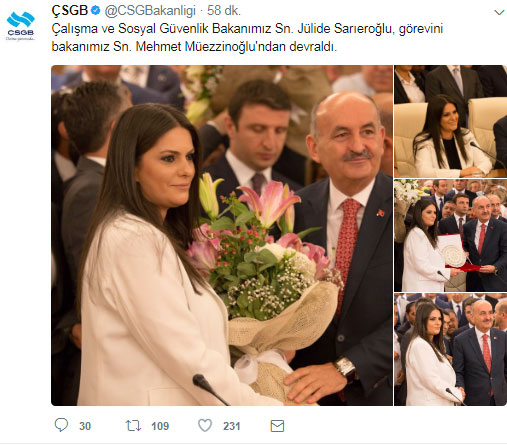
Task: Click the blue verified badge
Action: (96, 10)
